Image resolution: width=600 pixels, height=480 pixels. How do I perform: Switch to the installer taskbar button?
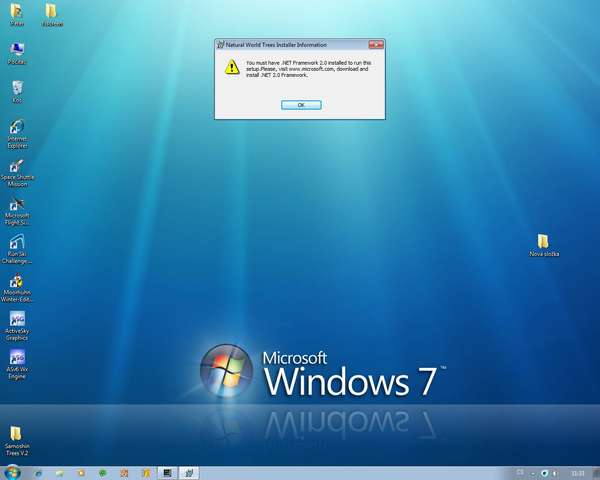tap(189, 473)
